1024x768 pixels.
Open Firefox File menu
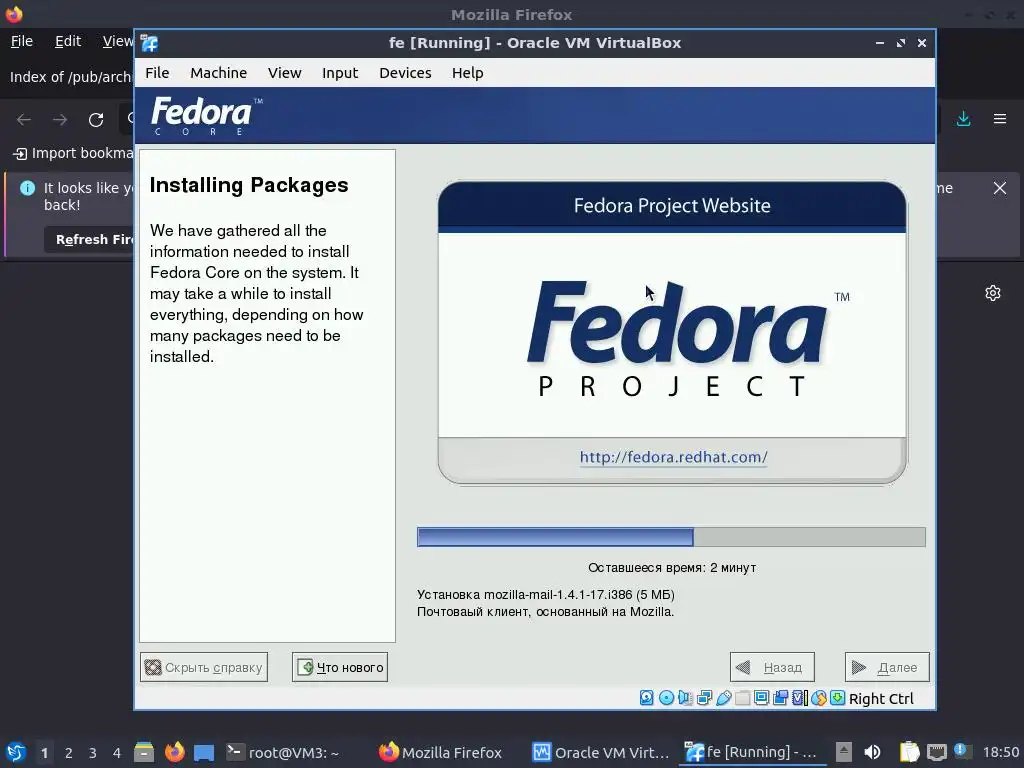coord(22,41)
